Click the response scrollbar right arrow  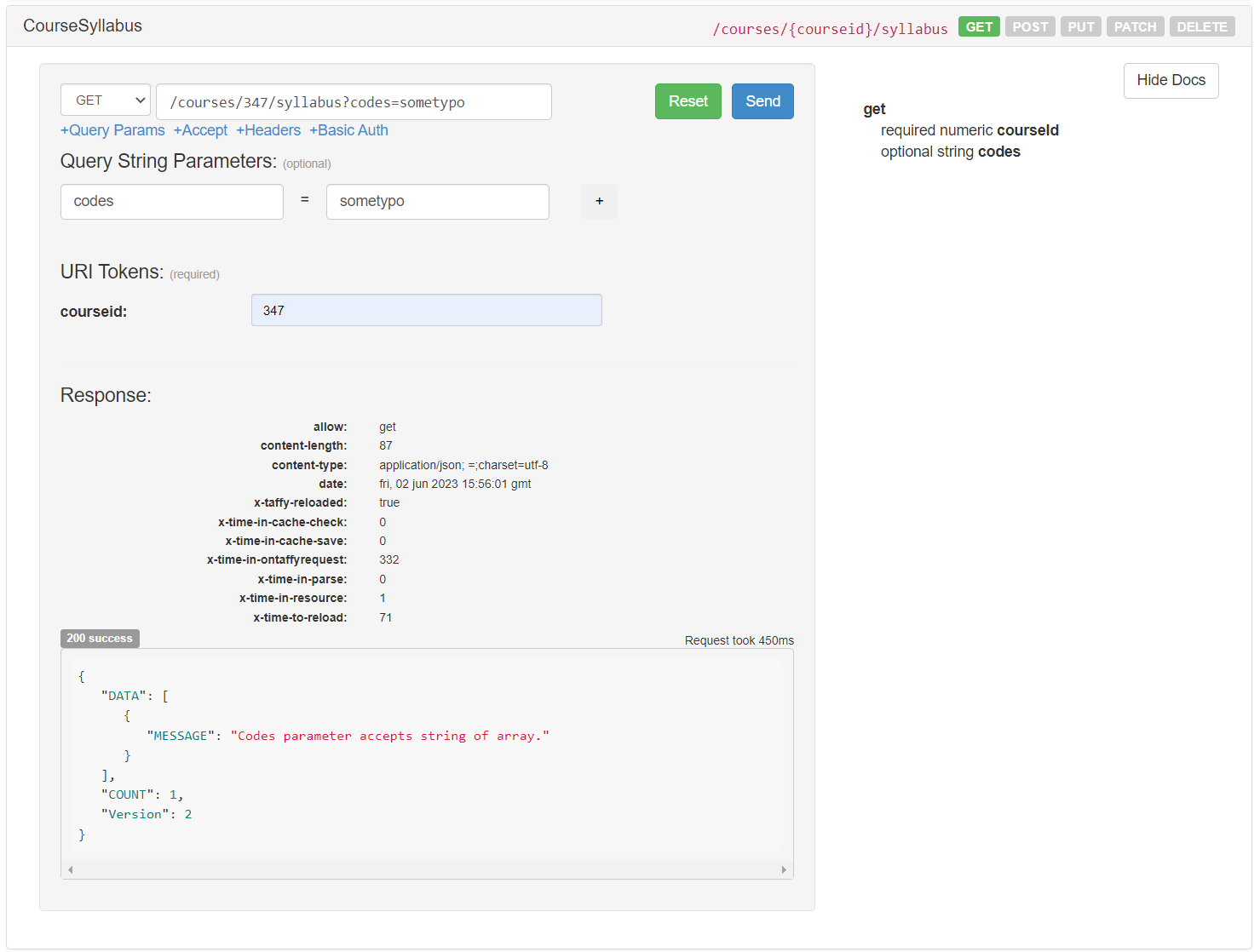(784, 869)
